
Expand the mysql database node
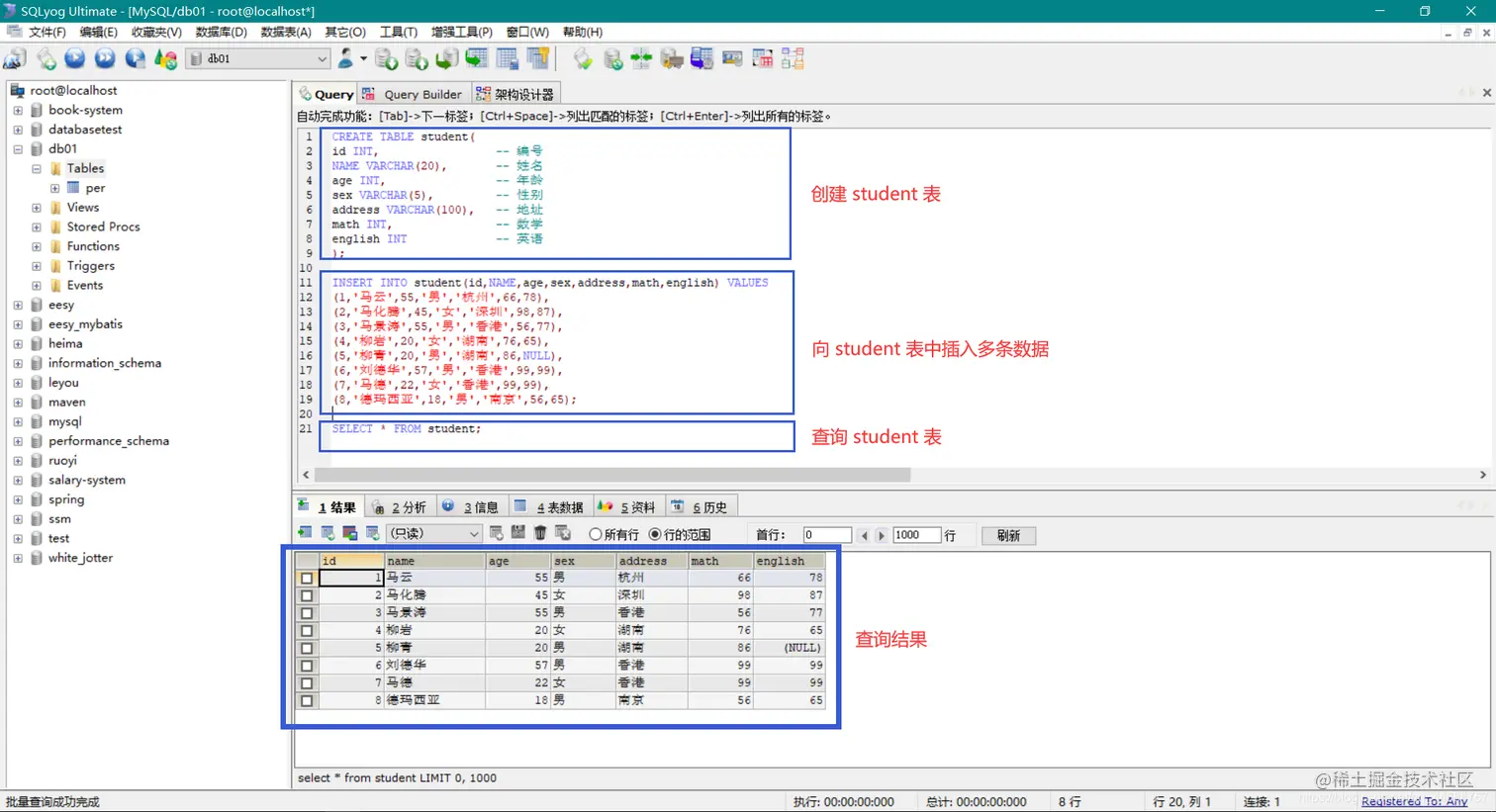[18, 422]
